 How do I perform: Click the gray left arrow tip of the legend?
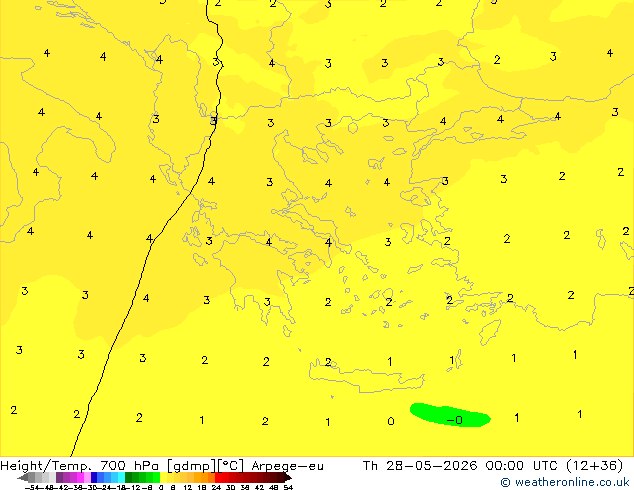tap(22, 478)
